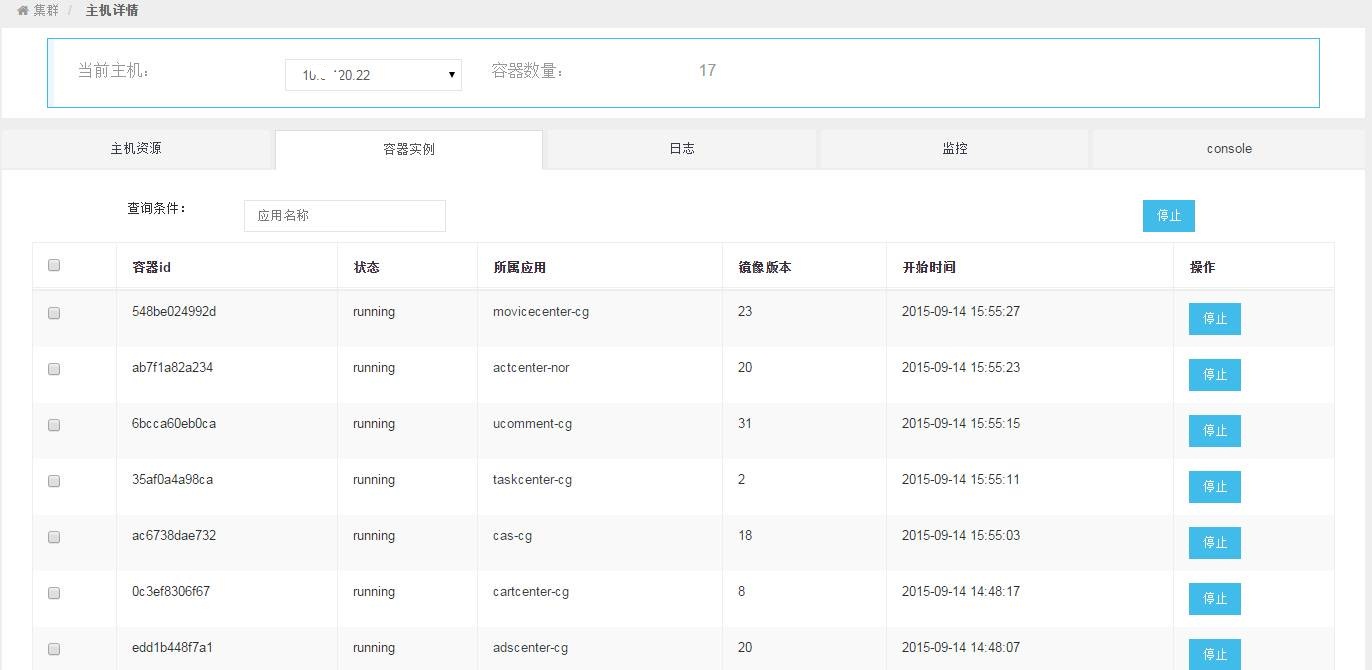Select the checkbox for edd1b448f7a1
The image size is (1372, 670).
54,649
